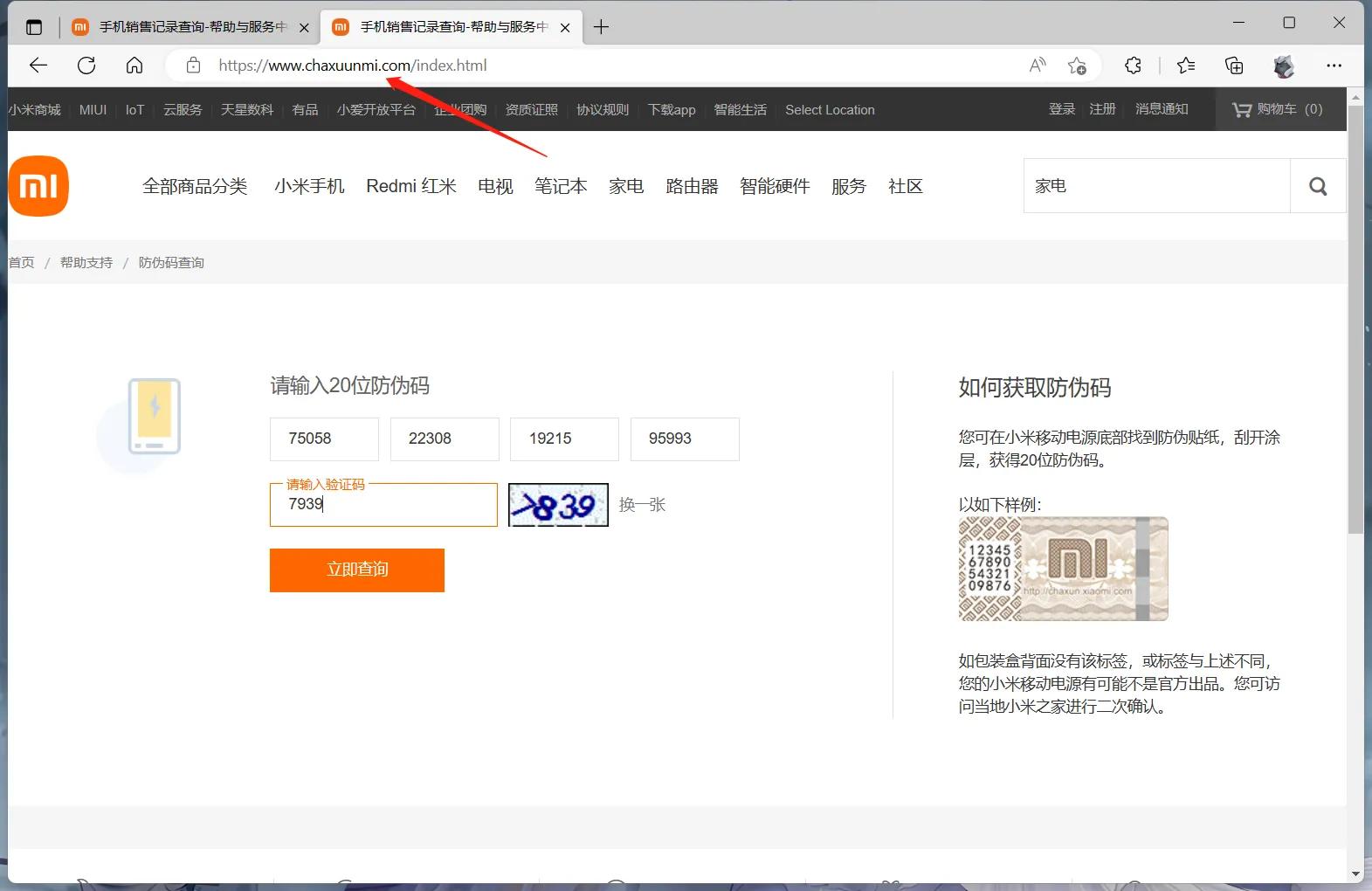The image size is (1372, 891).
Task: Open 服务 navigation item
Action: click(849, 186)
